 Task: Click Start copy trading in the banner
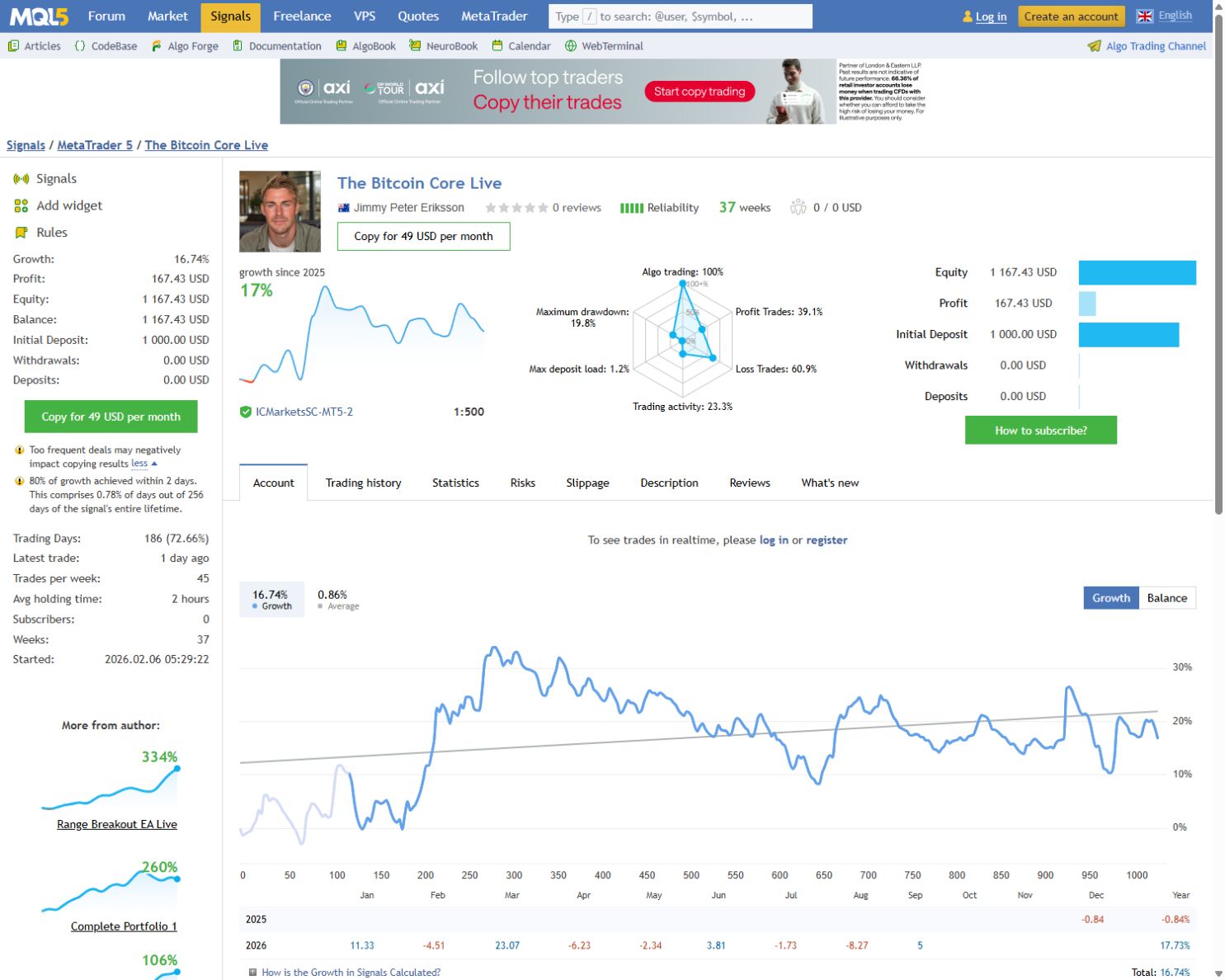700,92
